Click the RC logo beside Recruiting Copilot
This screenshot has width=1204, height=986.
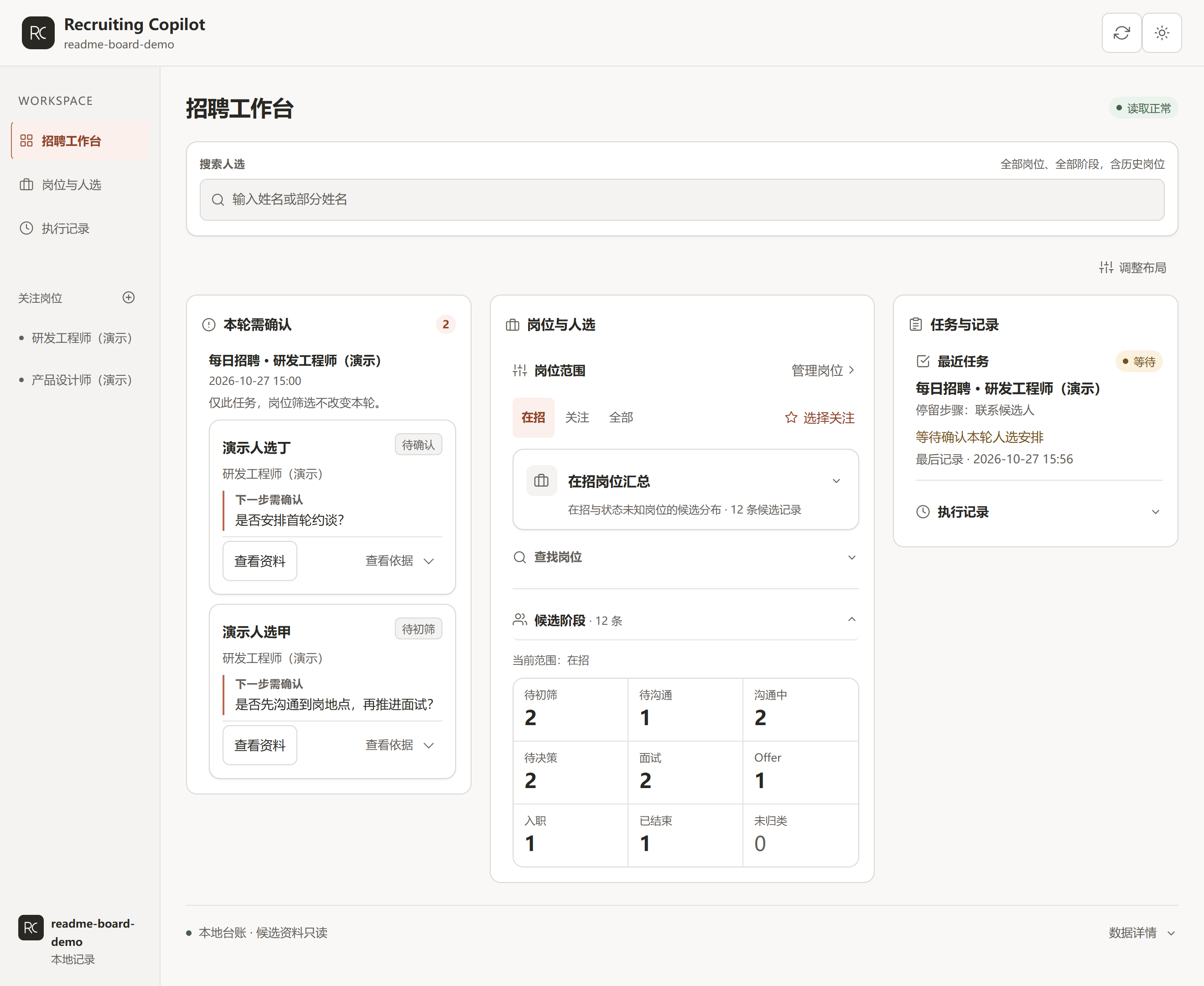click(38, 33)
